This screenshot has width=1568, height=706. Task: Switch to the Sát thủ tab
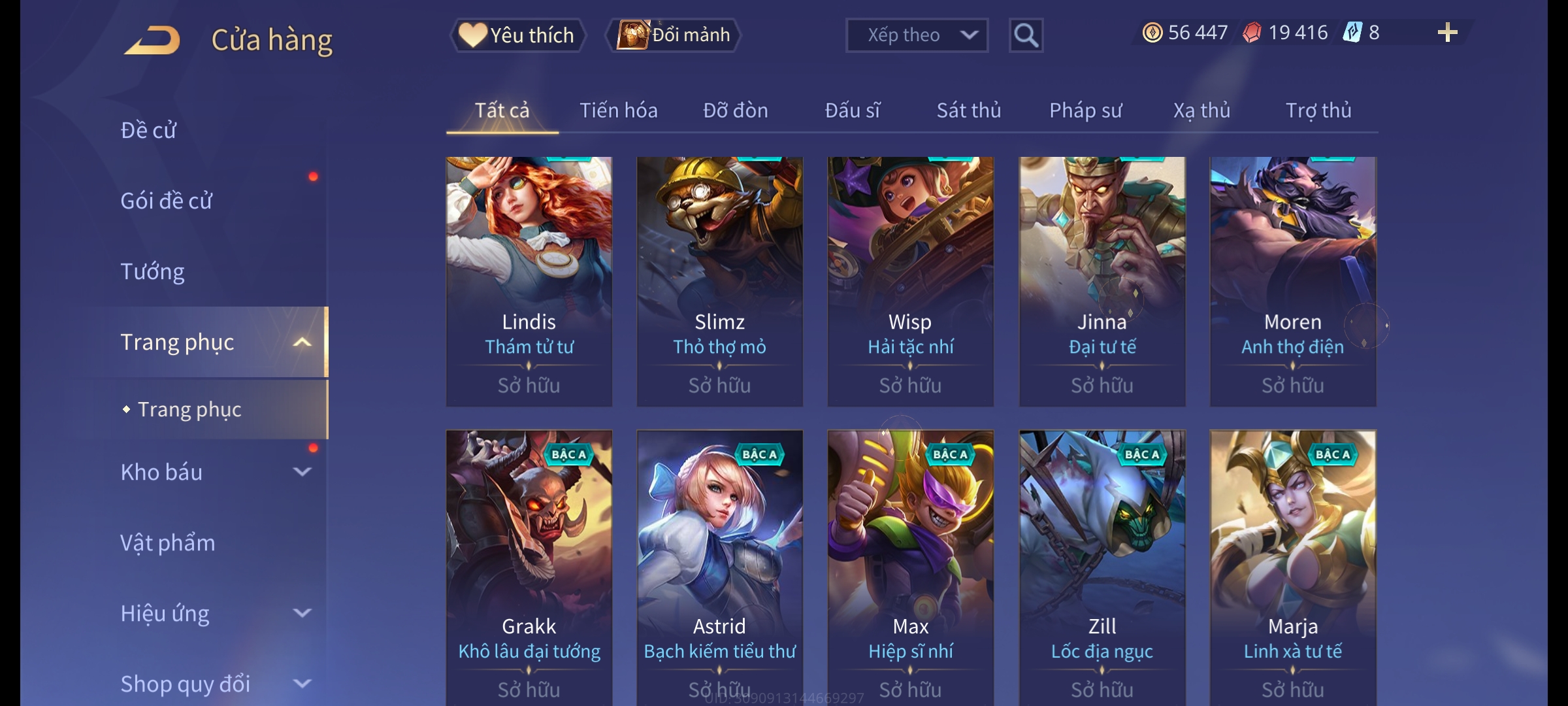[969, 110]
